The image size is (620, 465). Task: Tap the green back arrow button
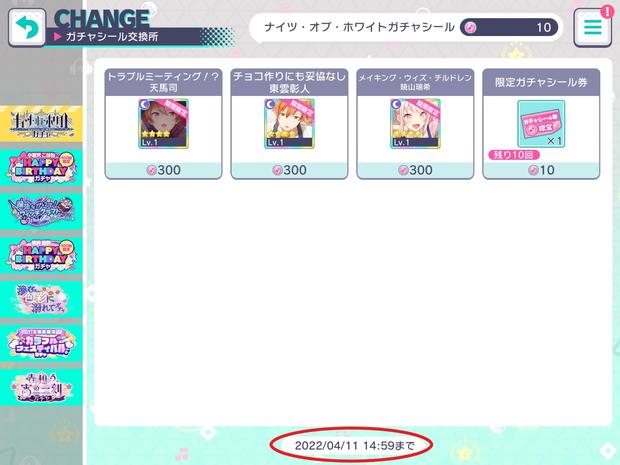pyautogui.click(x=27, y=27)
